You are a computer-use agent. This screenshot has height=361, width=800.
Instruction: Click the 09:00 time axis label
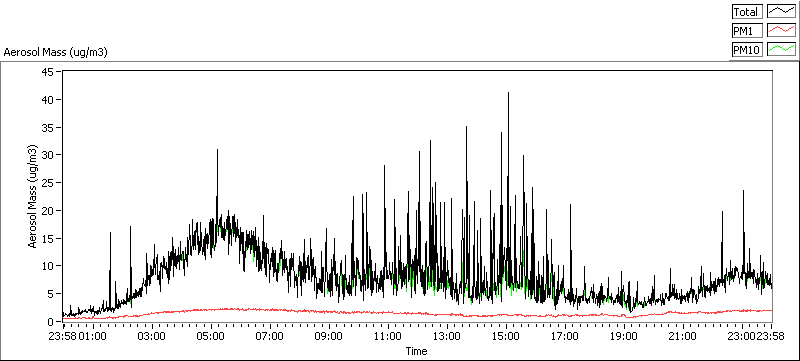329,337
